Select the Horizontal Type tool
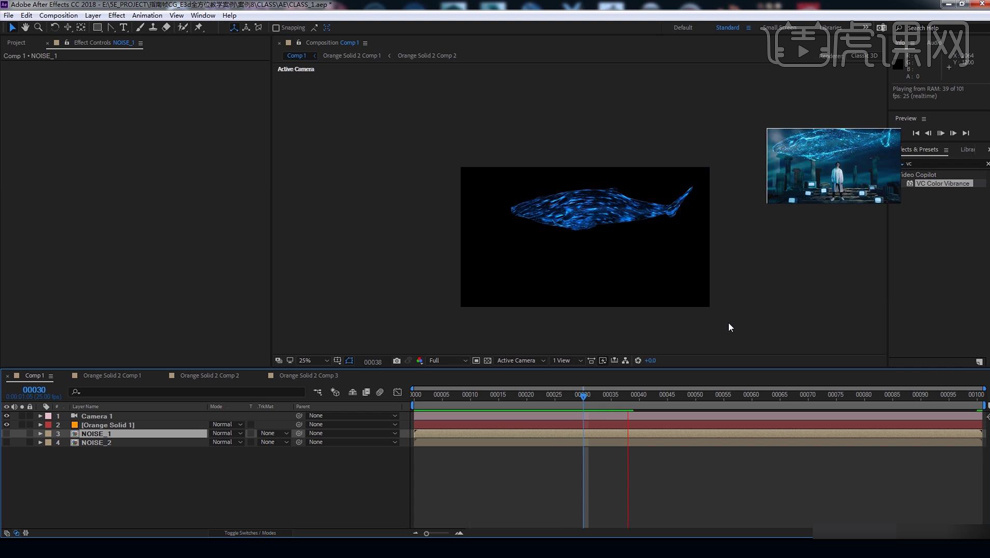This screenshot has height=558, width=990. 124,28
